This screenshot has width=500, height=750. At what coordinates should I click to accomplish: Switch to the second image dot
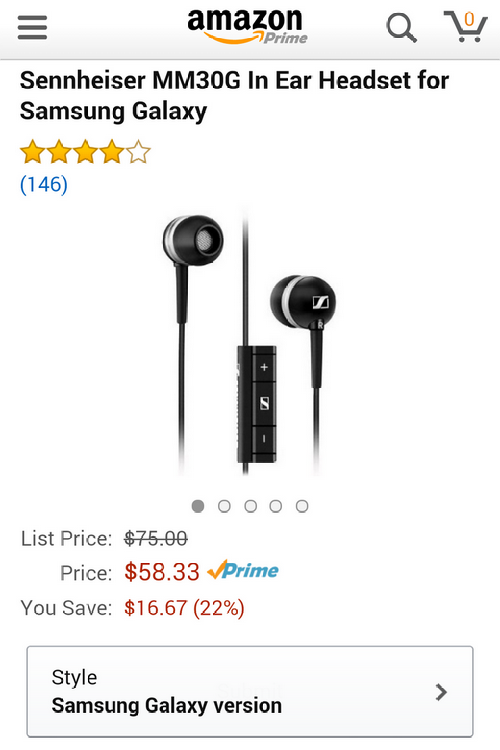coord(224,506)
